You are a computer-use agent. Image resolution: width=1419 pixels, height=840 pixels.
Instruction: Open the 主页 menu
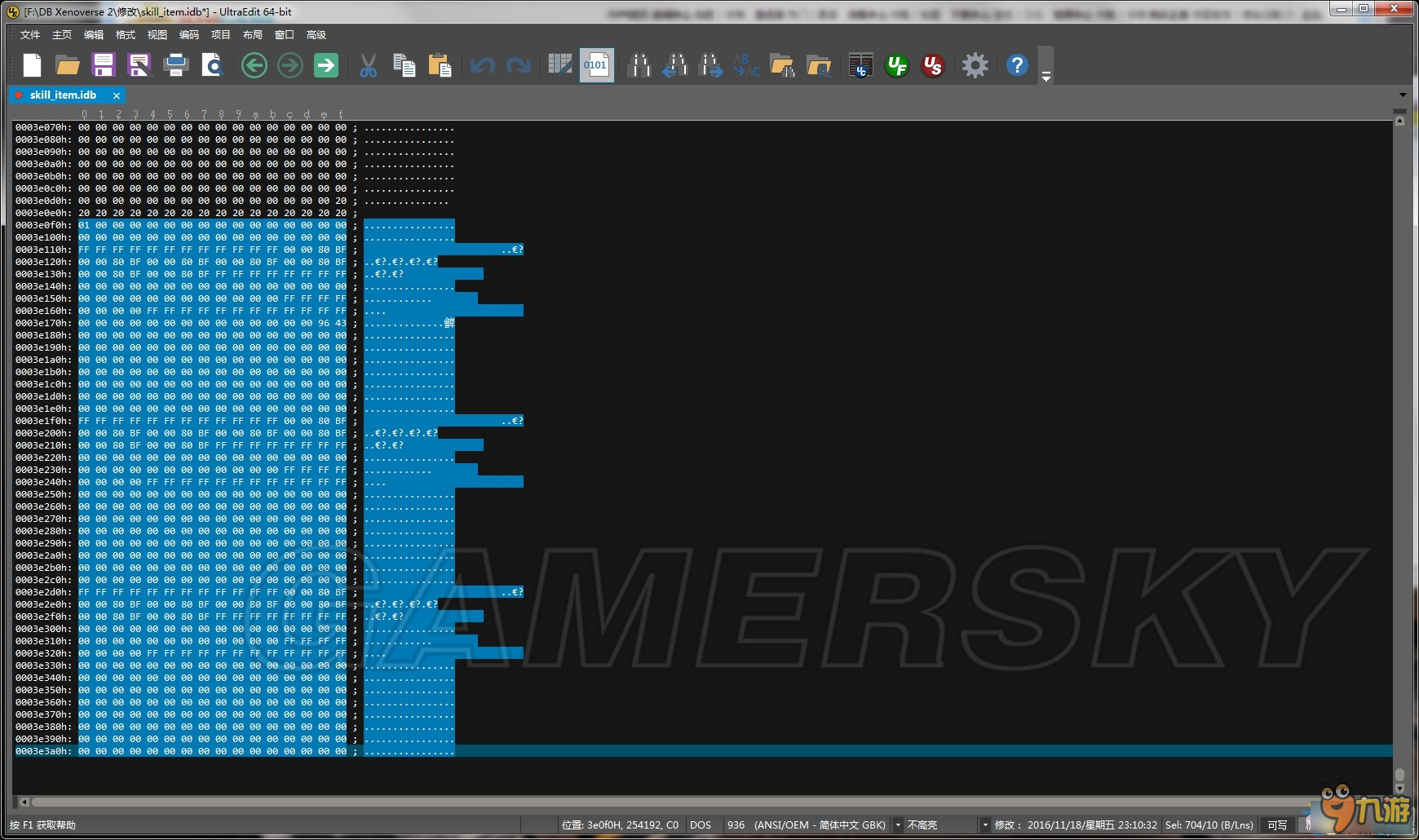coord(62,34)
